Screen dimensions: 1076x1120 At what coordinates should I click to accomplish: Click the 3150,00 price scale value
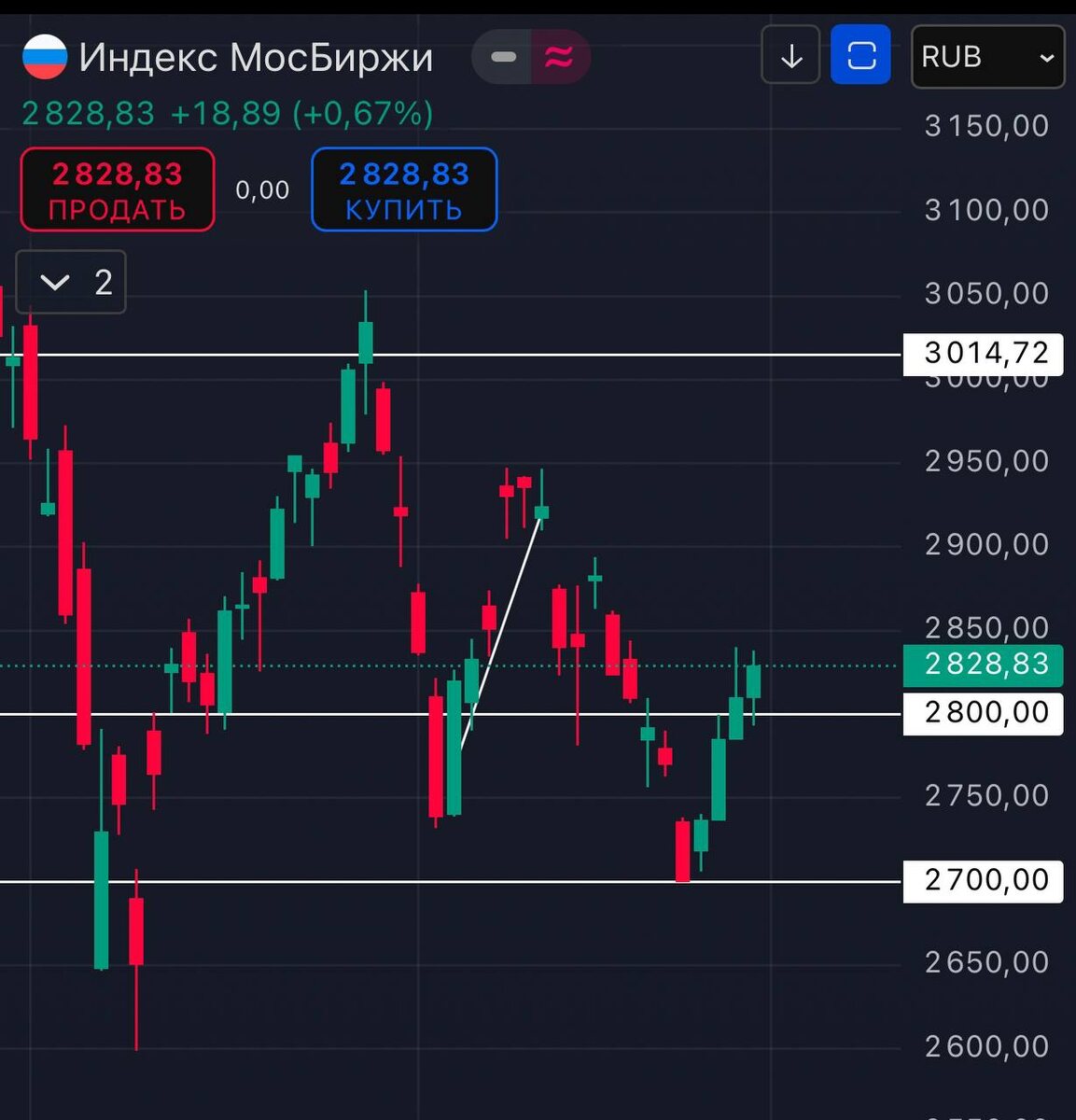987,126
